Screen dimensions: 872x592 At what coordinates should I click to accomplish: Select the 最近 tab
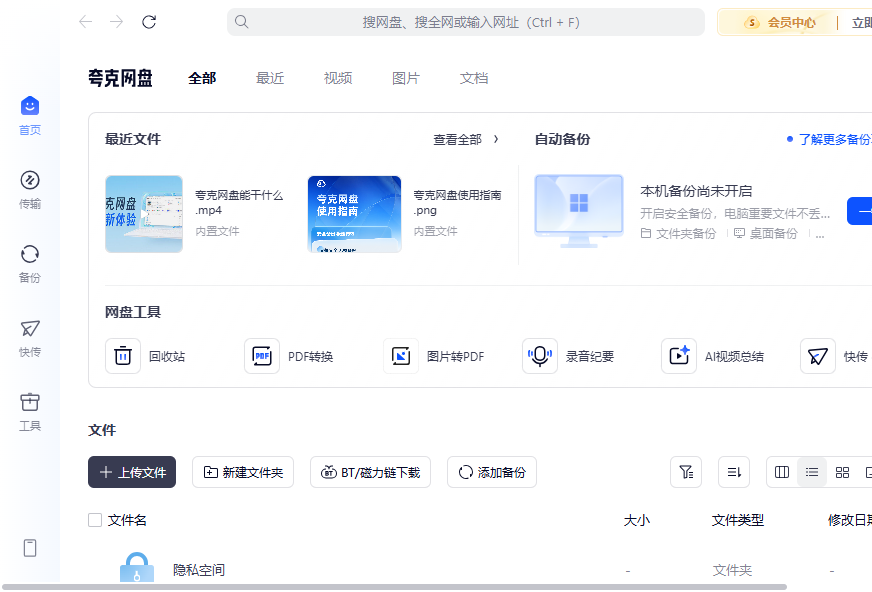pos(270,78)
